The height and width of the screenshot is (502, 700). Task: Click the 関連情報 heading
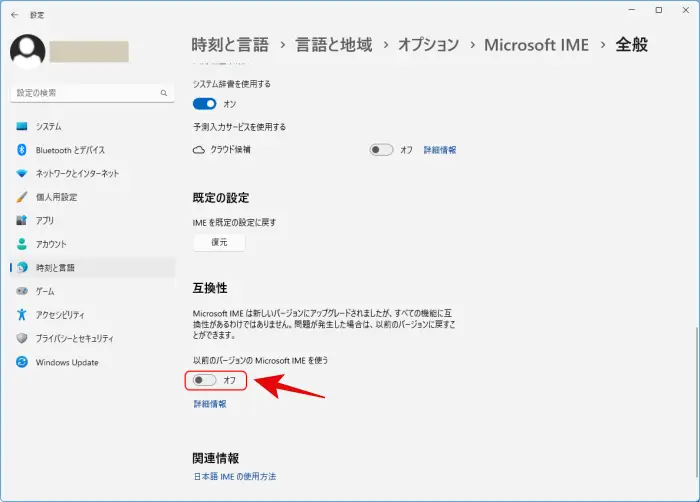click(216, 458)
